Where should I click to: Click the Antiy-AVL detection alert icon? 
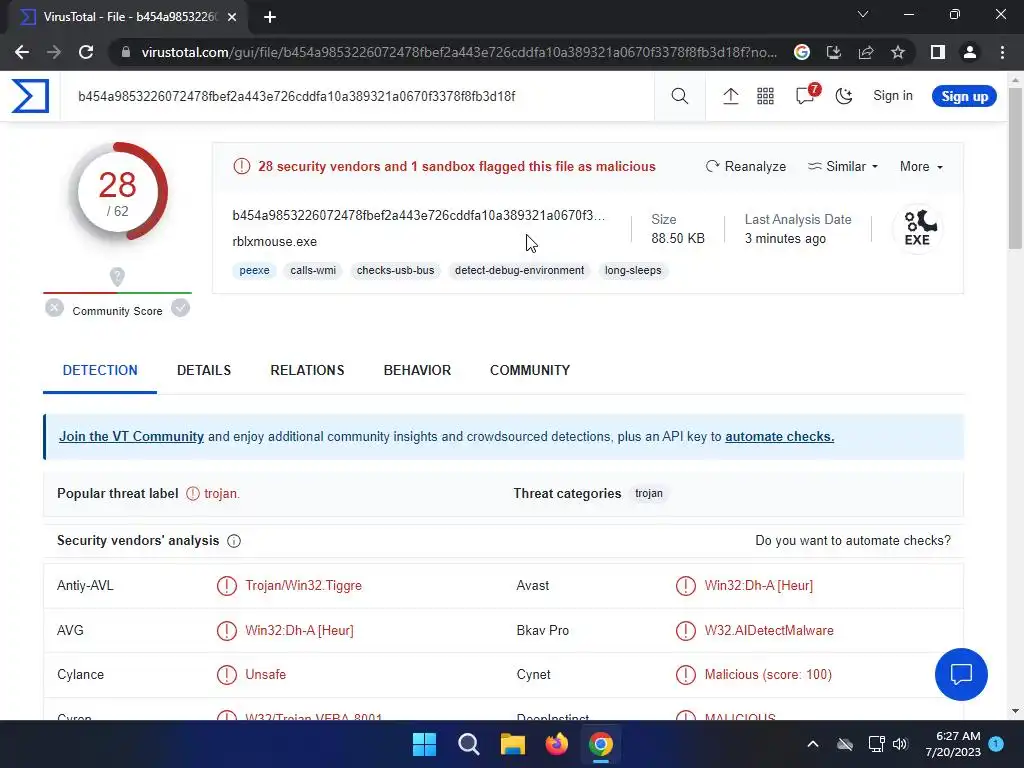[227, 586]
